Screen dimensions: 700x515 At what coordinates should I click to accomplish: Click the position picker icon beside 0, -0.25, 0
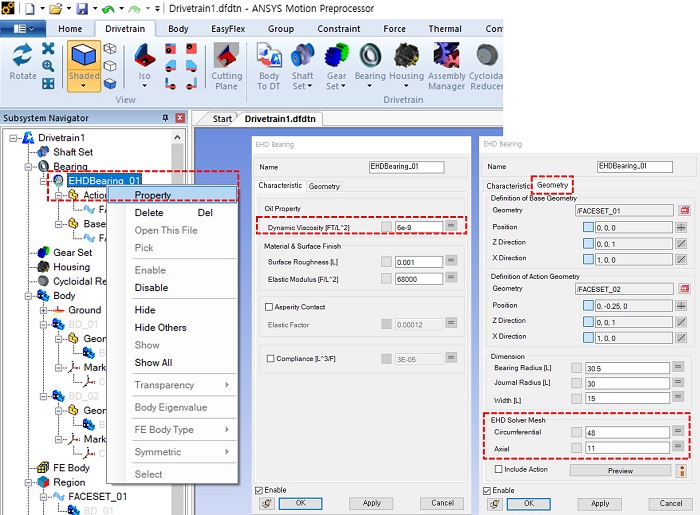pyautogui.click(x=681, y=306)
